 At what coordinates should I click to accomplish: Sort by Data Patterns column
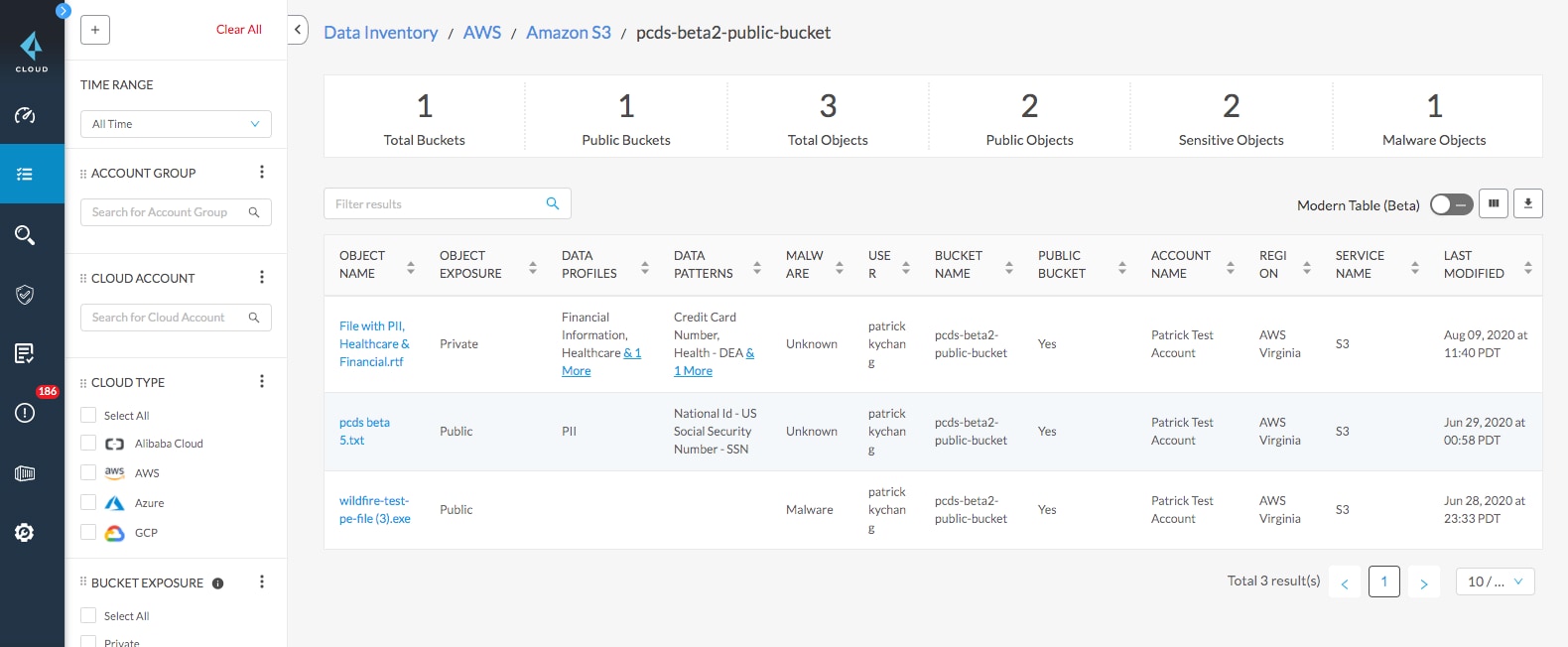click(x=757, y=268)
